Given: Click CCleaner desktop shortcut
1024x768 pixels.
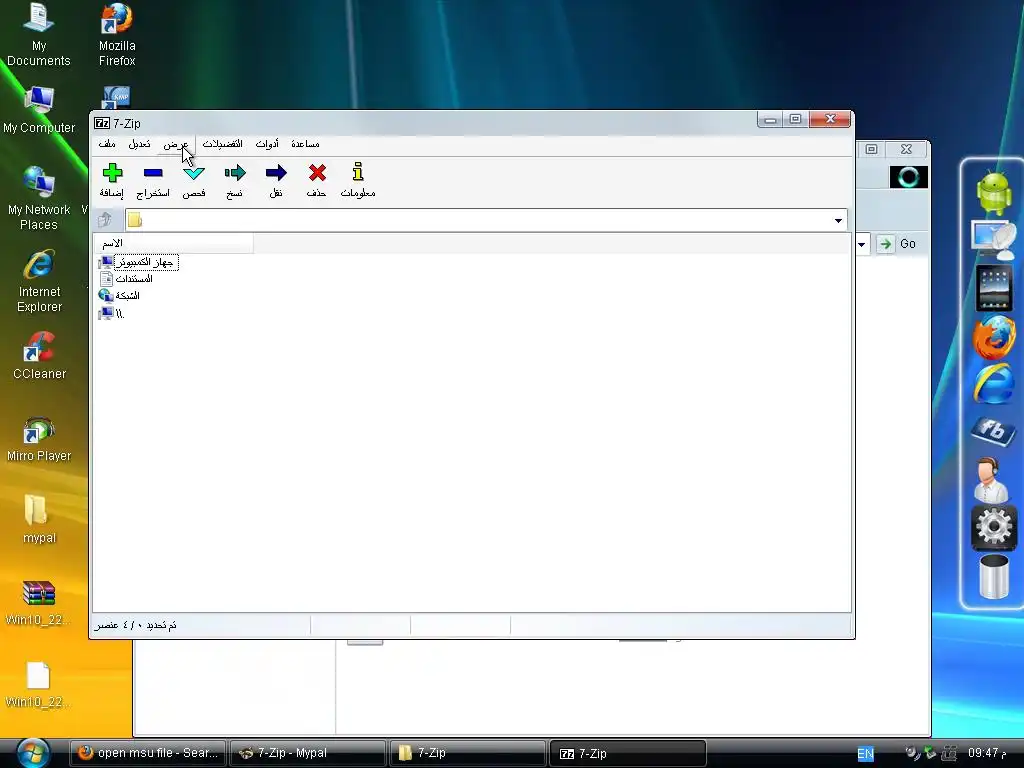Looking at the screenshot, I should point(39,356).
